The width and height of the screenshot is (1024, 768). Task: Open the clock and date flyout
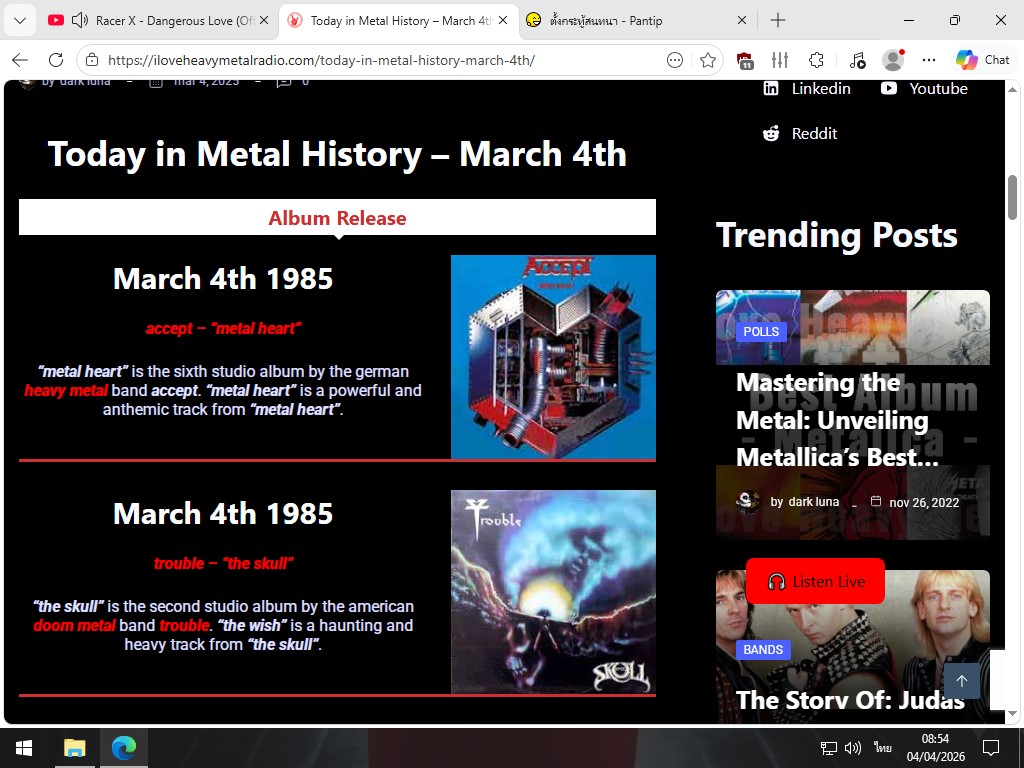[x=935, y=748]
